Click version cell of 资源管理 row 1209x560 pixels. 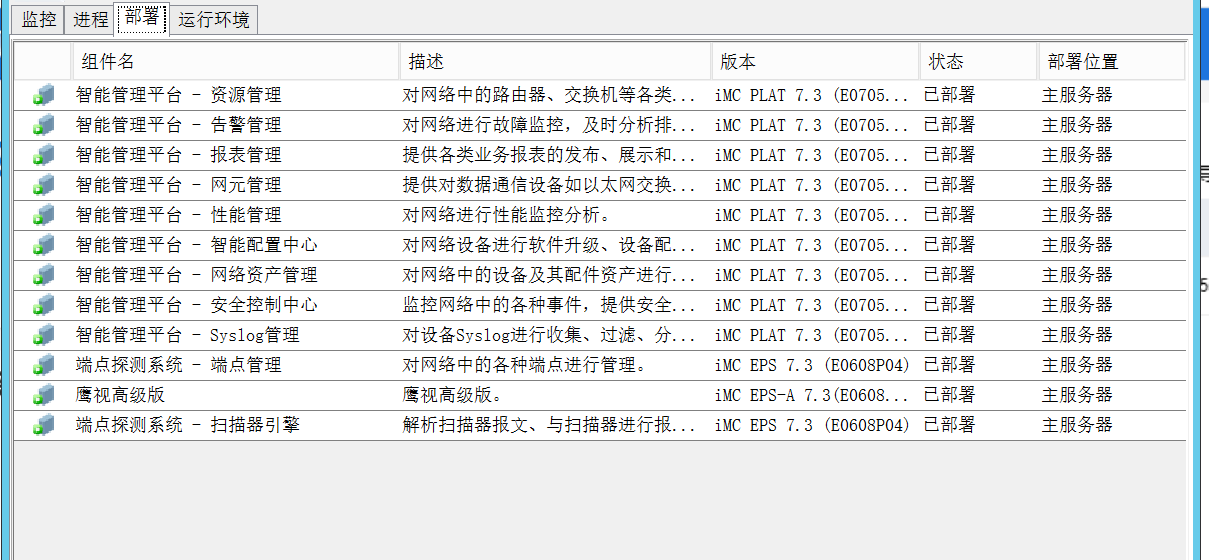click(x=812, y=95)
